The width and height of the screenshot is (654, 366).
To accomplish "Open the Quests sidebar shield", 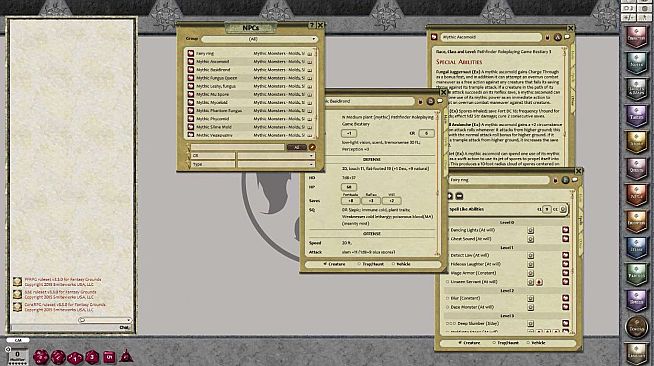I will click(636, 169).
